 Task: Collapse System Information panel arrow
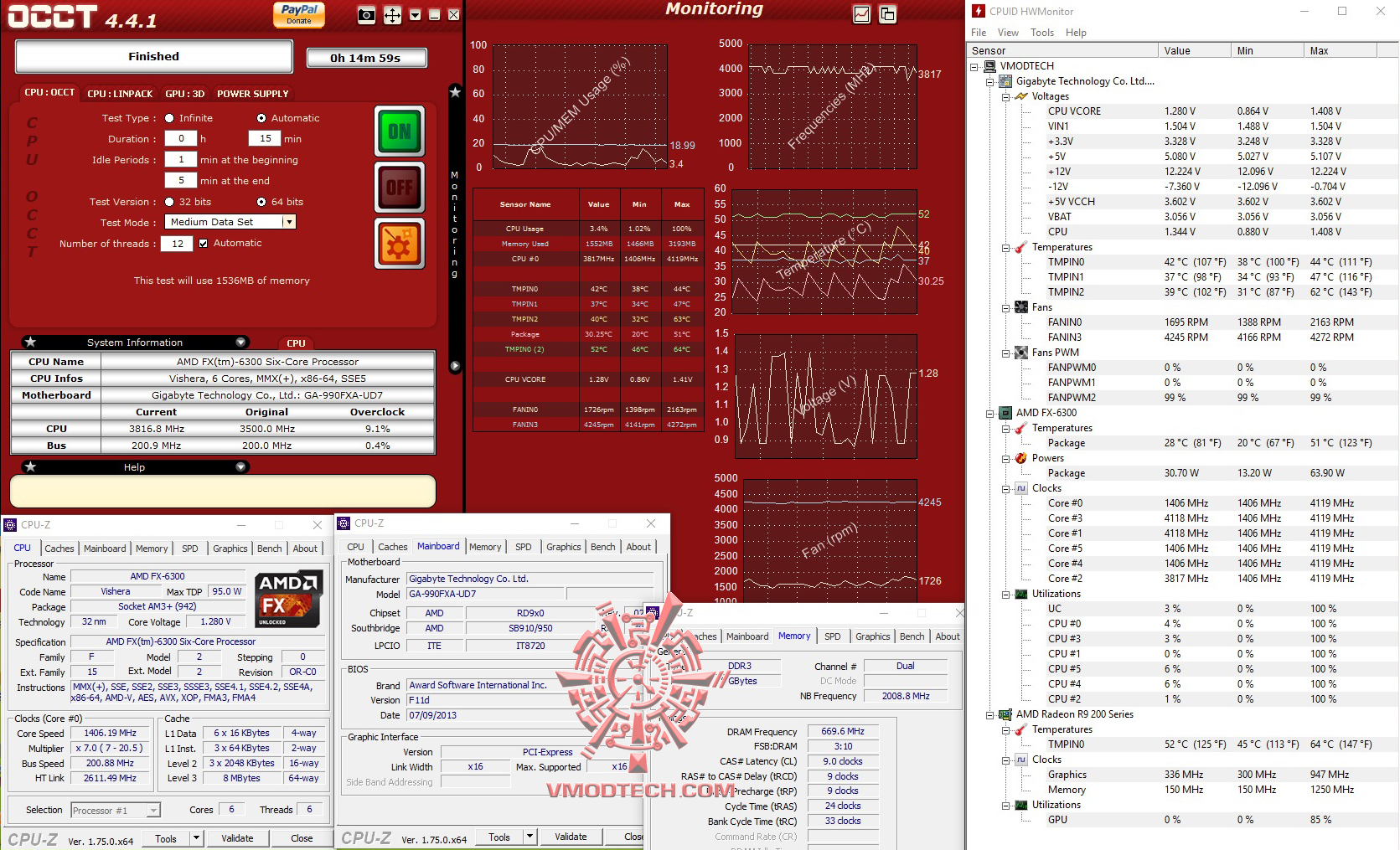point(240,342)
